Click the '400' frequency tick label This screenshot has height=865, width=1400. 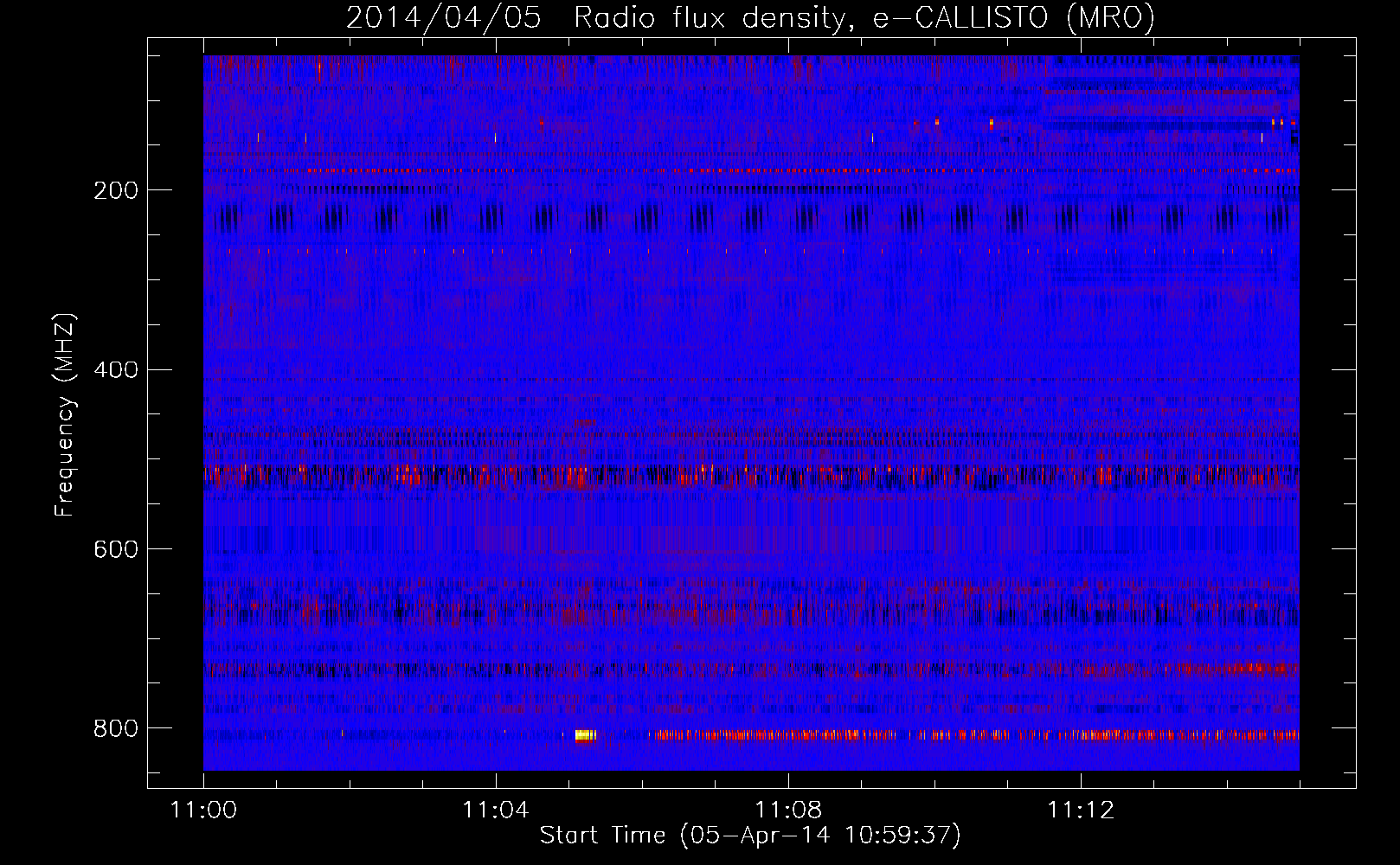click(116, 370)
